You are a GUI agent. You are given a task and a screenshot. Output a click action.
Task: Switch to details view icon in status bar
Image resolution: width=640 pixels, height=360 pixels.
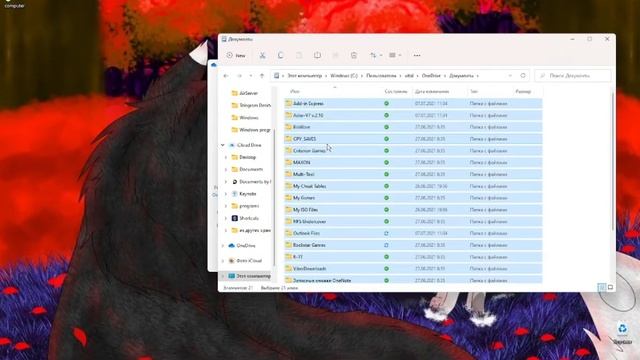(602, 287)
